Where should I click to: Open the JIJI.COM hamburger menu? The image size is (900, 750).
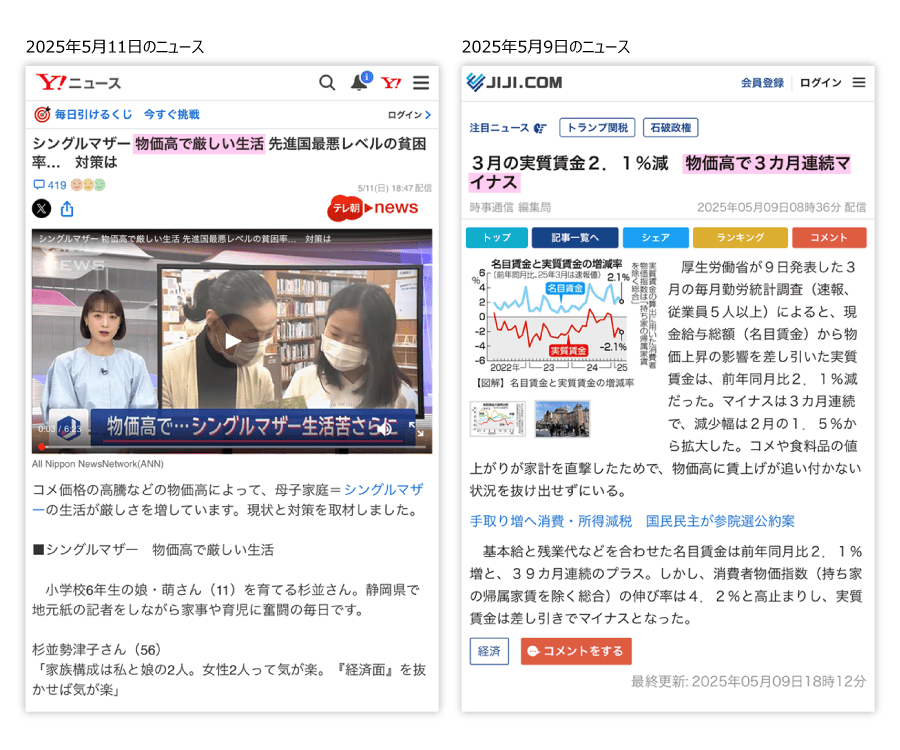859,83
